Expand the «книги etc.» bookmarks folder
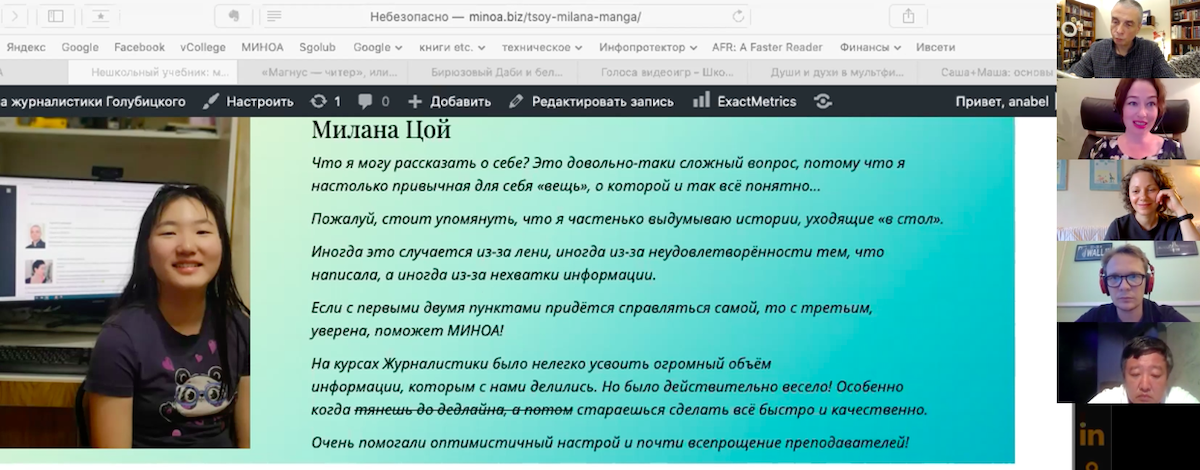Viewport: 1200px width, 470px height. [x=452, y=47]
